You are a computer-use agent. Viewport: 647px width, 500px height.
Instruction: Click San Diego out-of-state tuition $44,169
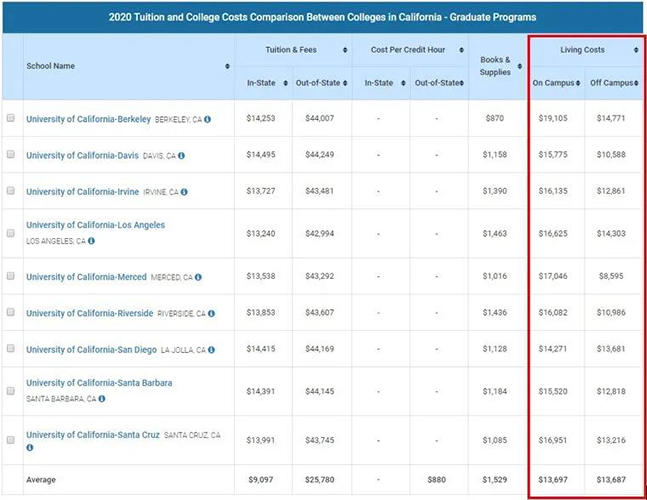pyautogui.click(x=320, y=349)
